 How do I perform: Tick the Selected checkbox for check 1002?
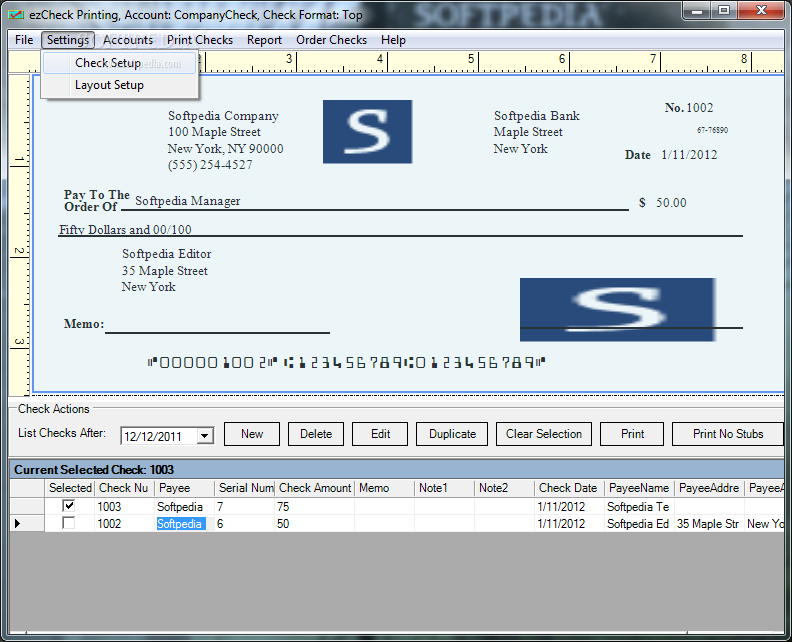pos(69,523)
